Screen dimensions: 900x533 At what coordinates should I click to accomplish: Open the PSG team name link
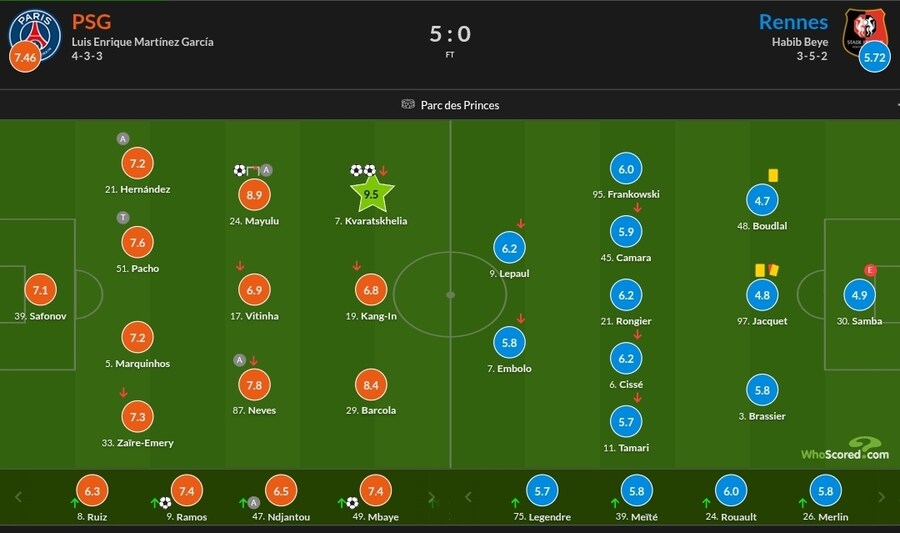click(91, 21)
